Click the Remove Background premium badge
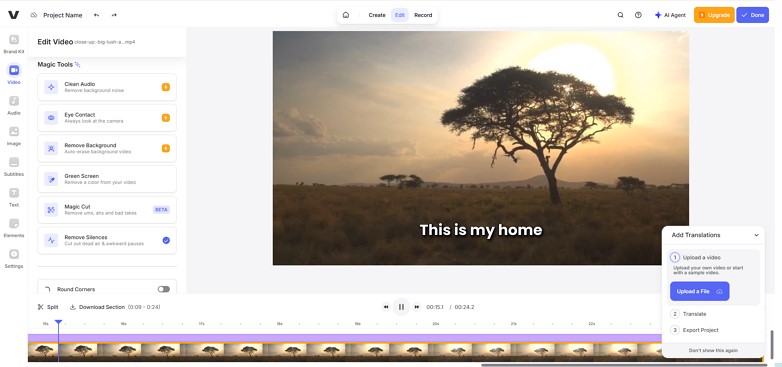The image size is (782, 367). (166, 148)
